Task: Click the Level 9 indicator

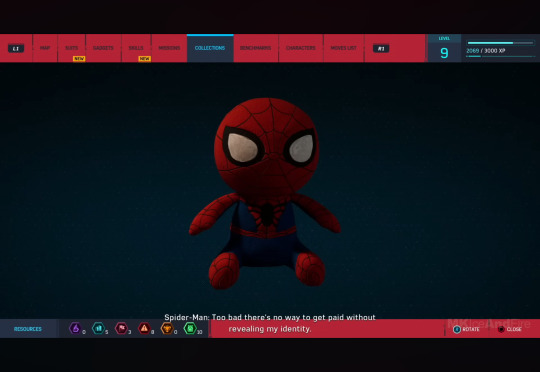Action: point(444,49)
